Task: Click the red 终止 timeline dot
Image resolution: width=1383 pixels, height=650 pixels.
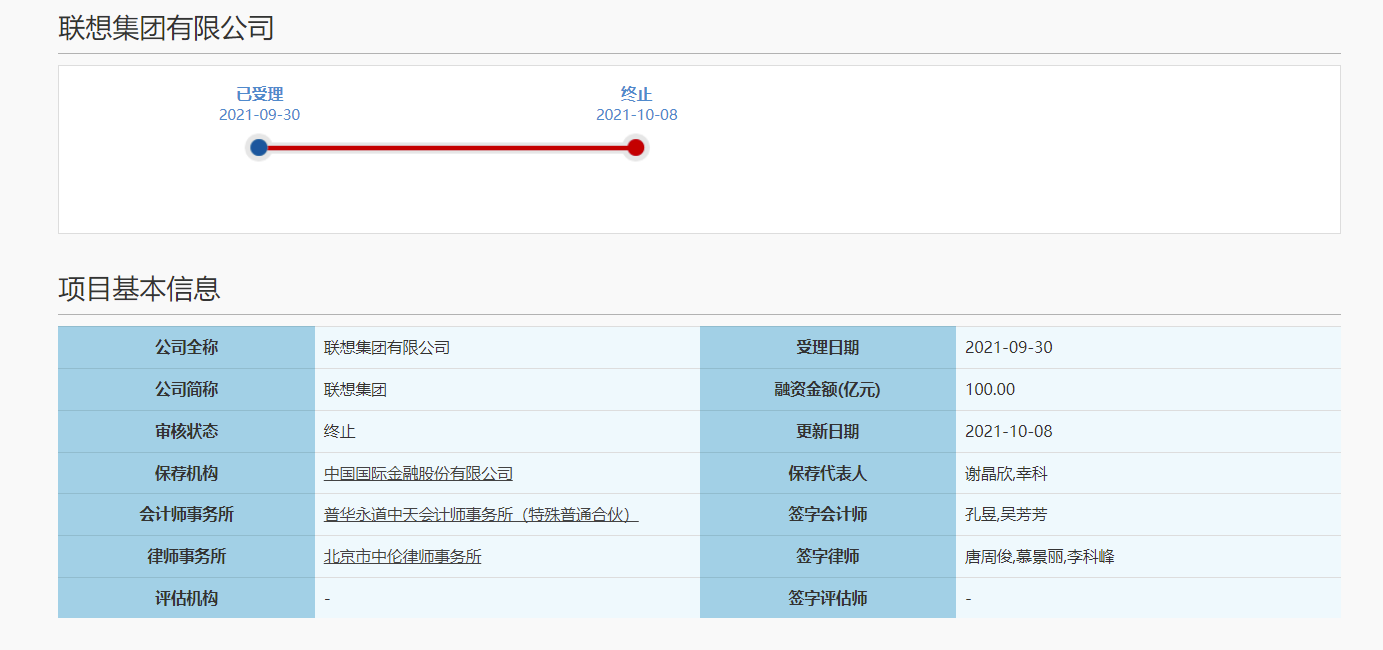Action: (x=635, y=148)
